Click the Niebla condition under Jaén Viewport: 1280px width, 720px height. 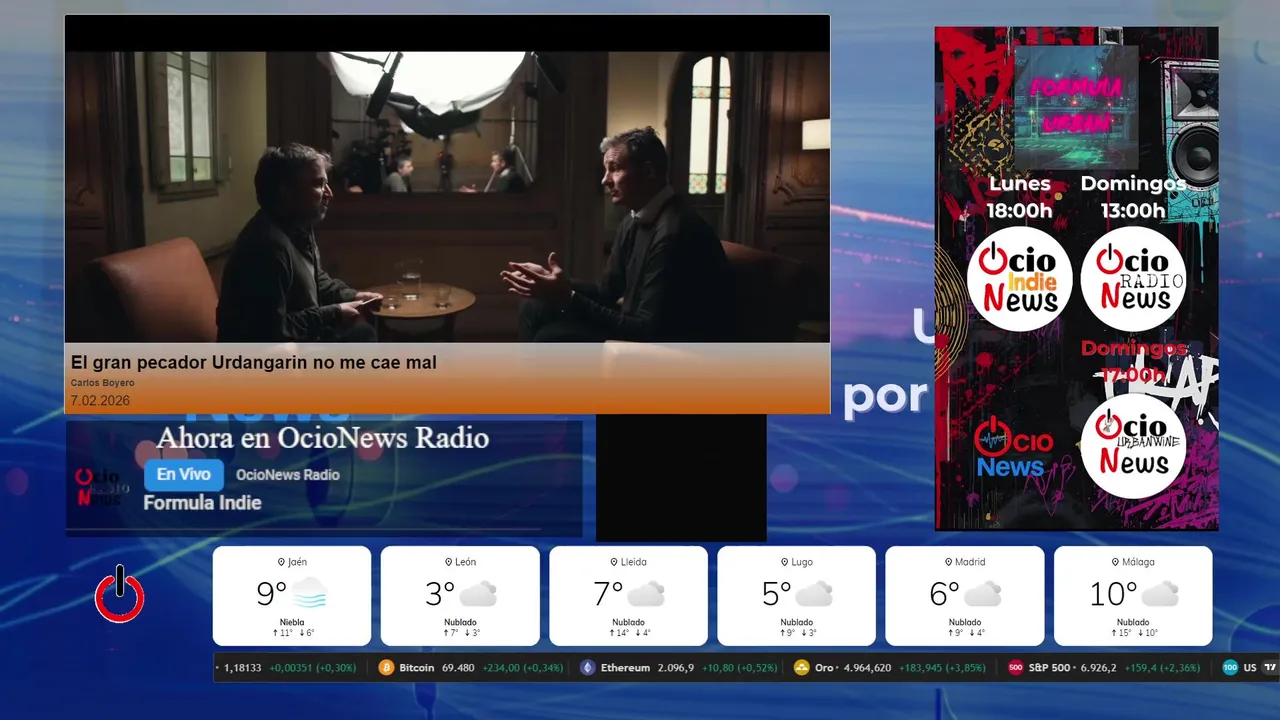coord(292,622)
